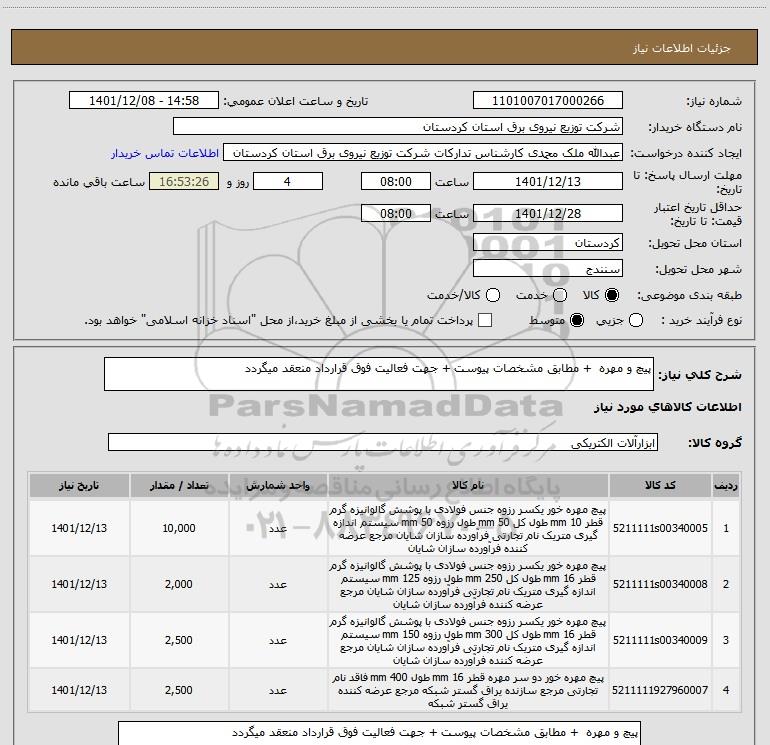Click row 4 product description text
Viewport: 770px width, 745px height.
468,690
